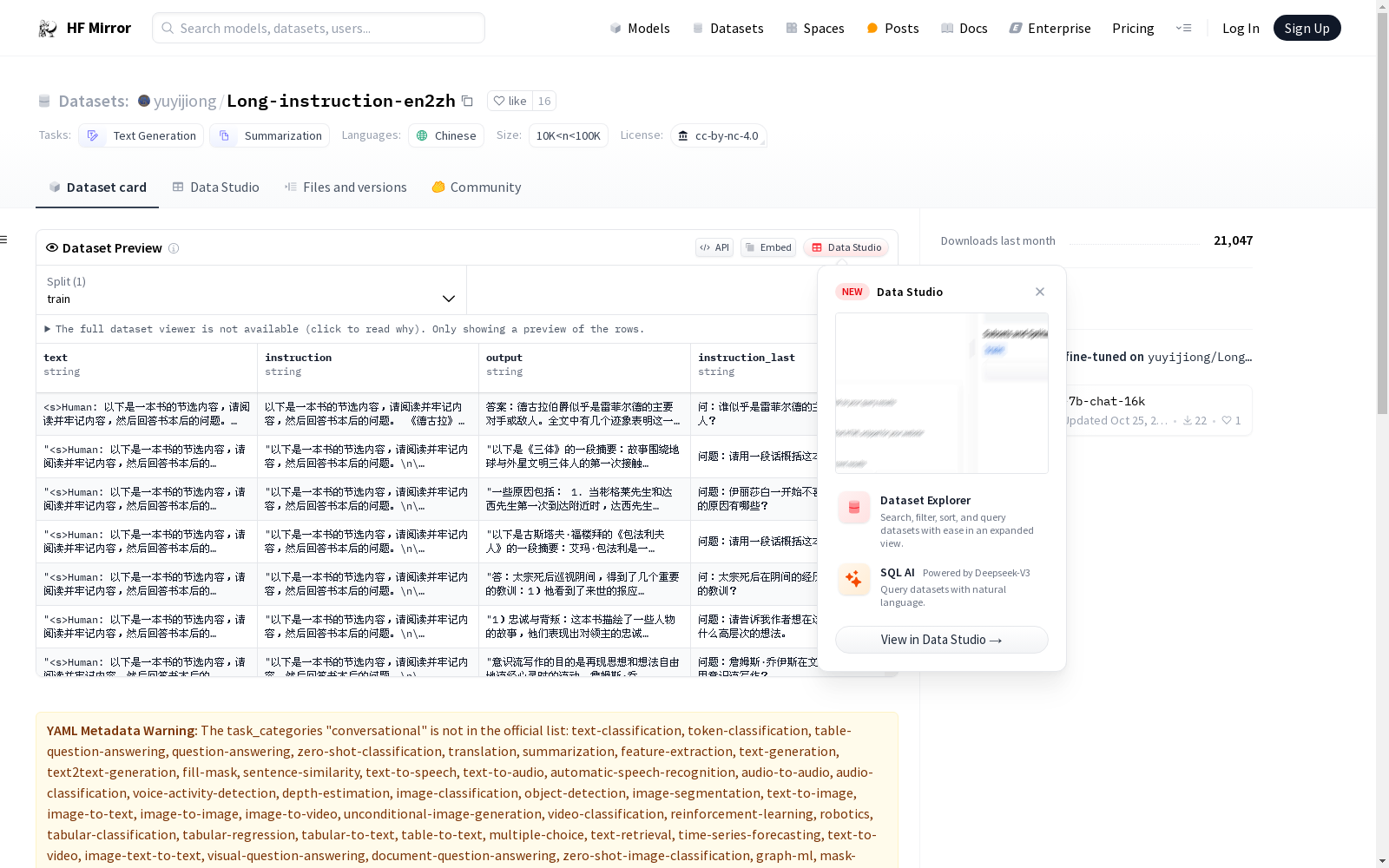Open the API view of the dataset preview

[714, 247]
